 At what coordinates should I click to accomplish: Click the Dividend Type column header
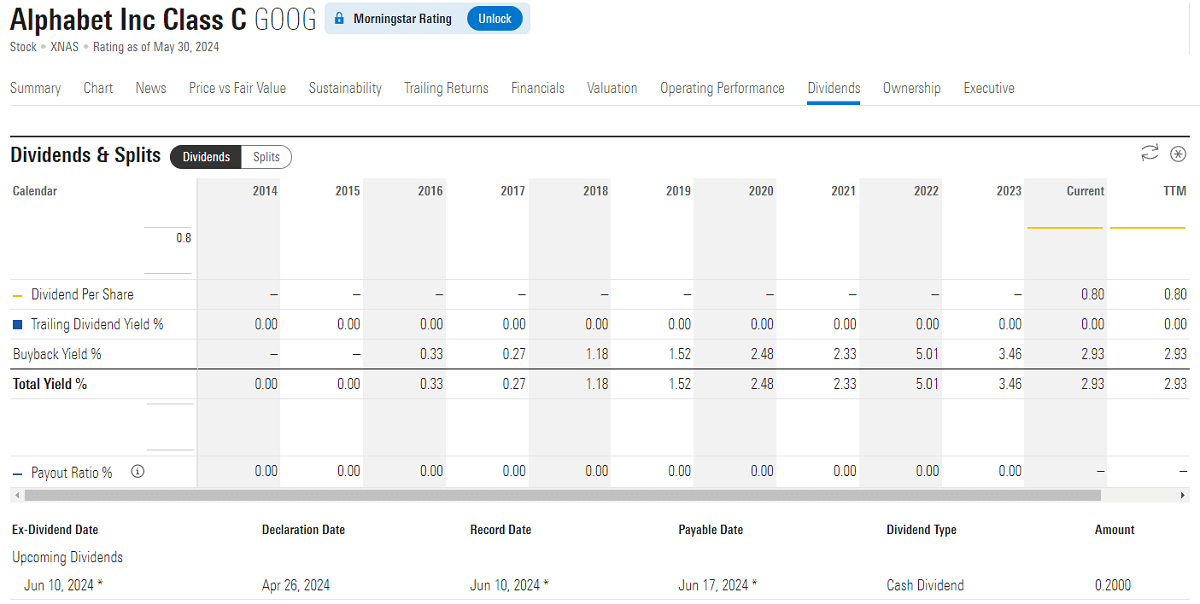922,530
